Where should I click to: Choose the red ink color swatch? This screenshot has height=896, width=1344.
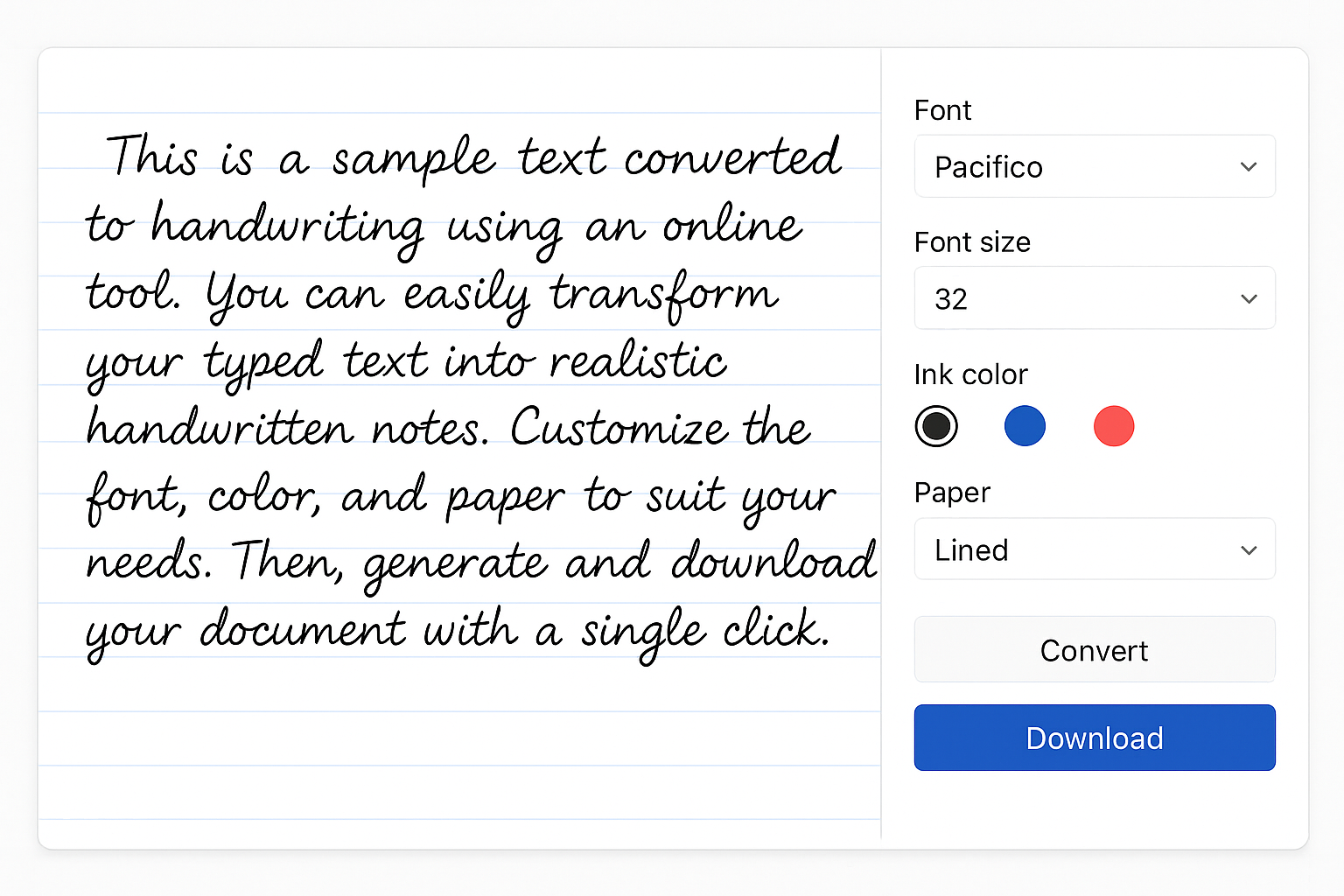1113,426
